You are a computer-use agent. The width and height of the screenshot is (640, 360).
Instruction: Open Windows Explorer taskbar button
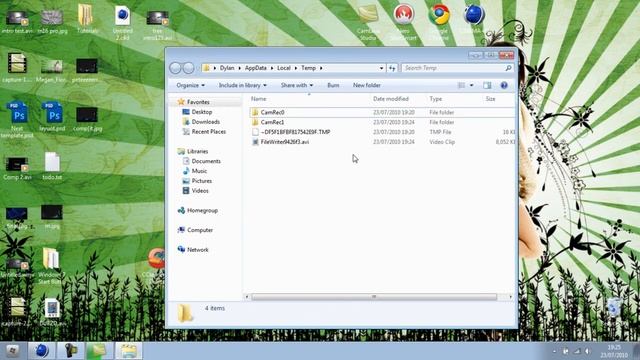(128, 351)
